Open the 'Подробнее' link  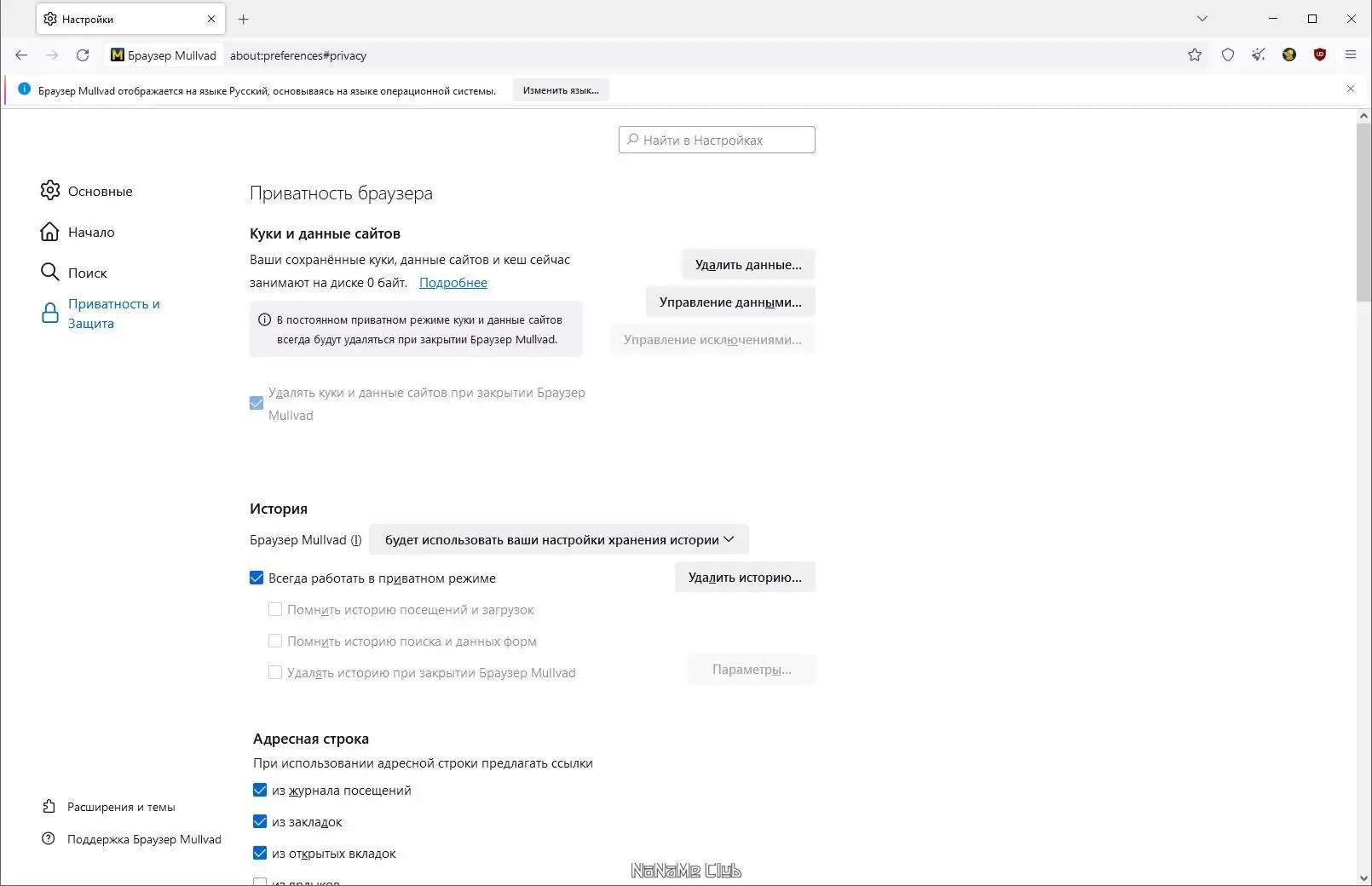click(x=453, y=283)
